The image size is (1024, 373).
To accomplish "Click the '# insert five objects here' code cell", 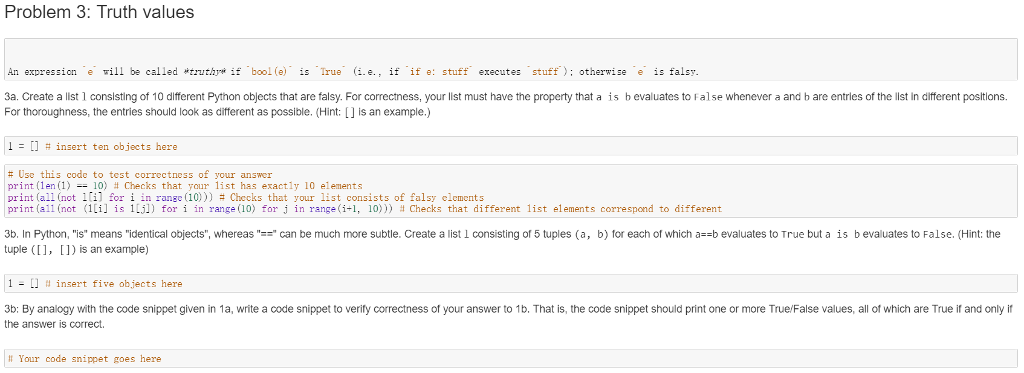I will (510, 284).
